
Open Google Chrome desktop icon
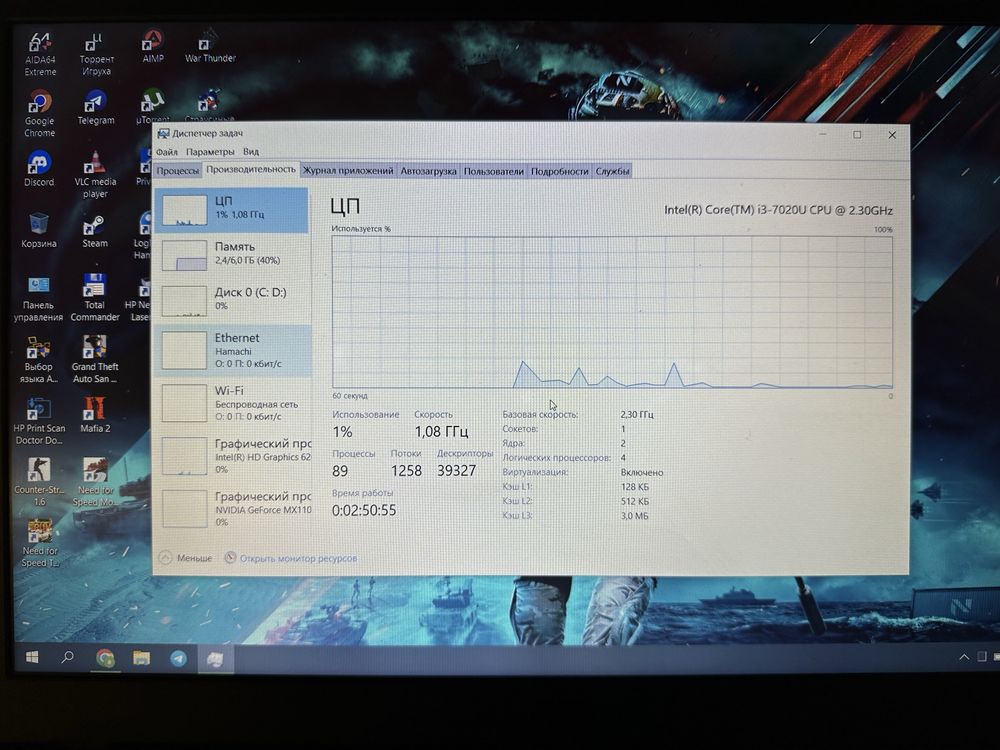coord(40,115)
